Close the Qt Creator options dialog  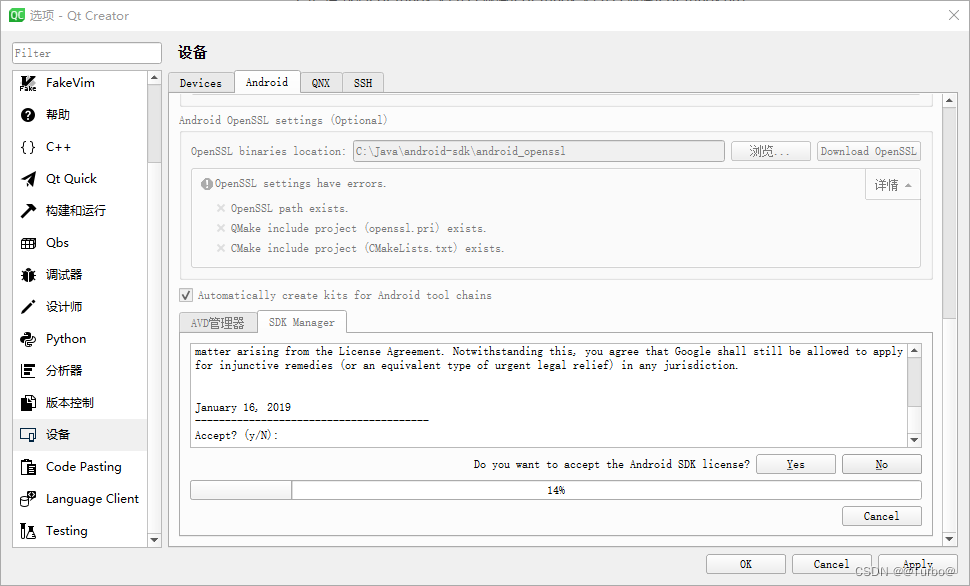pyautogui.click(x=954, y=15)
